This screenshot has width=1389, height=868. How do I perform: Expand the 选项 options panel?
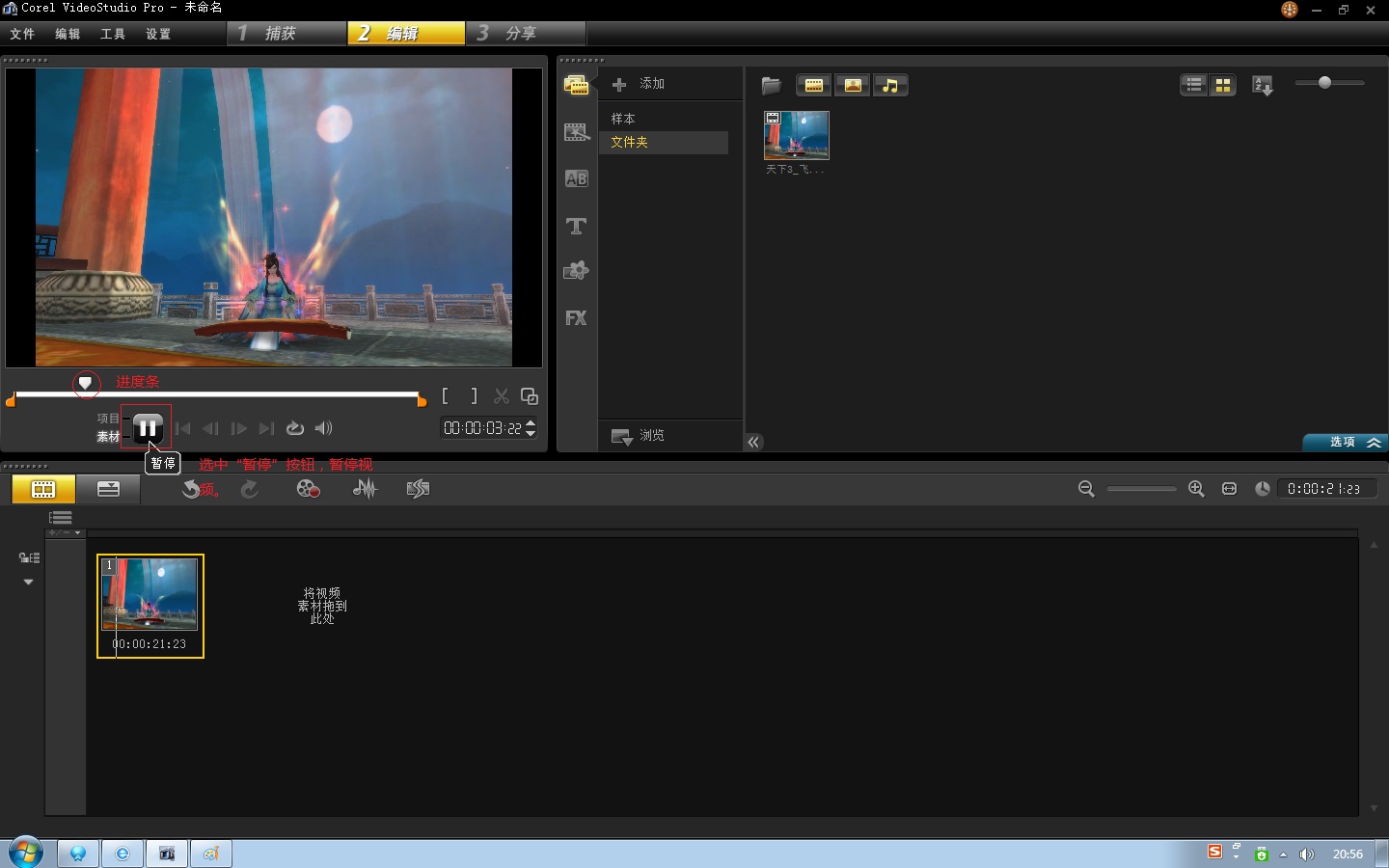(x=1346, y=442)
